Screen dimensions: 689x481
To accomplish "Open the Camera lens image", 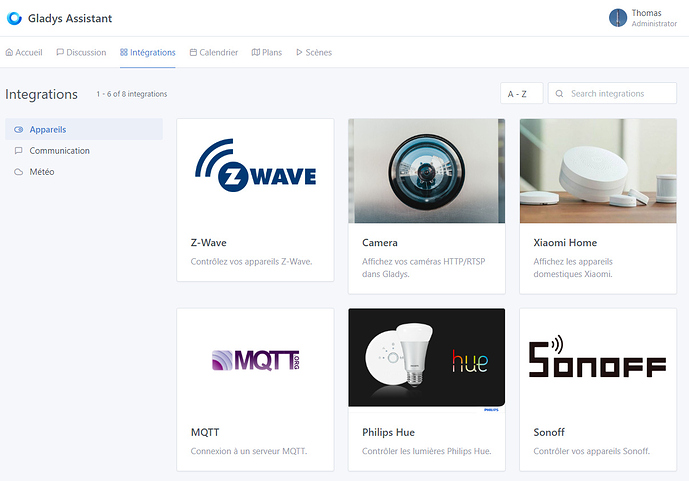I will [427, 171].
